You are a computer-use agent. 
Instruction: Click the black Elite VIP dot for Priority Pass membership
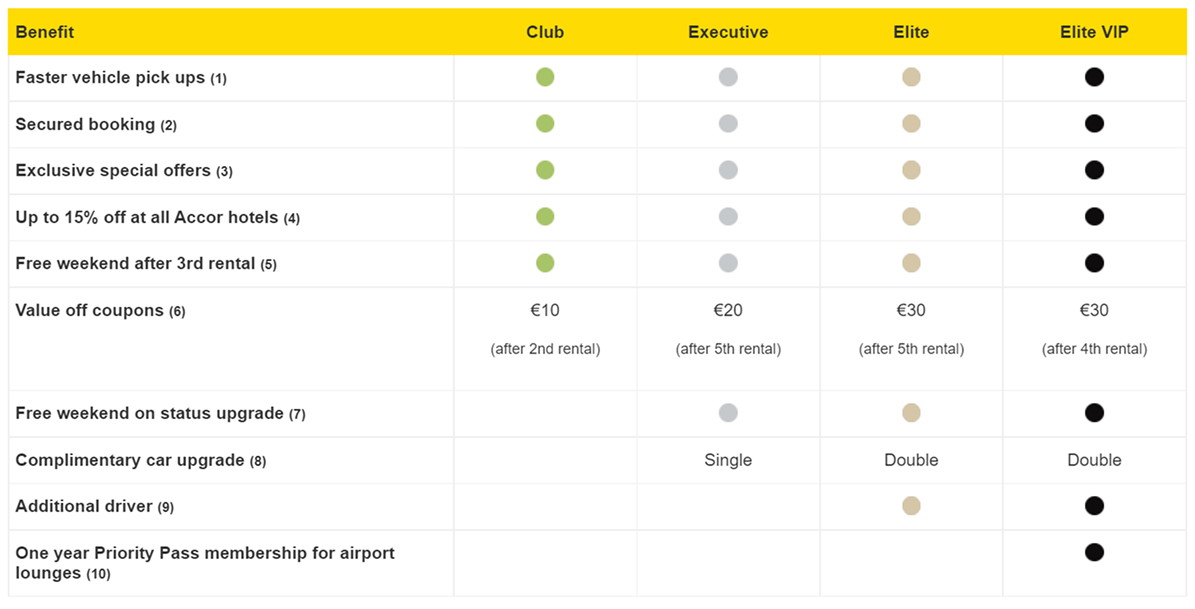1094,552
